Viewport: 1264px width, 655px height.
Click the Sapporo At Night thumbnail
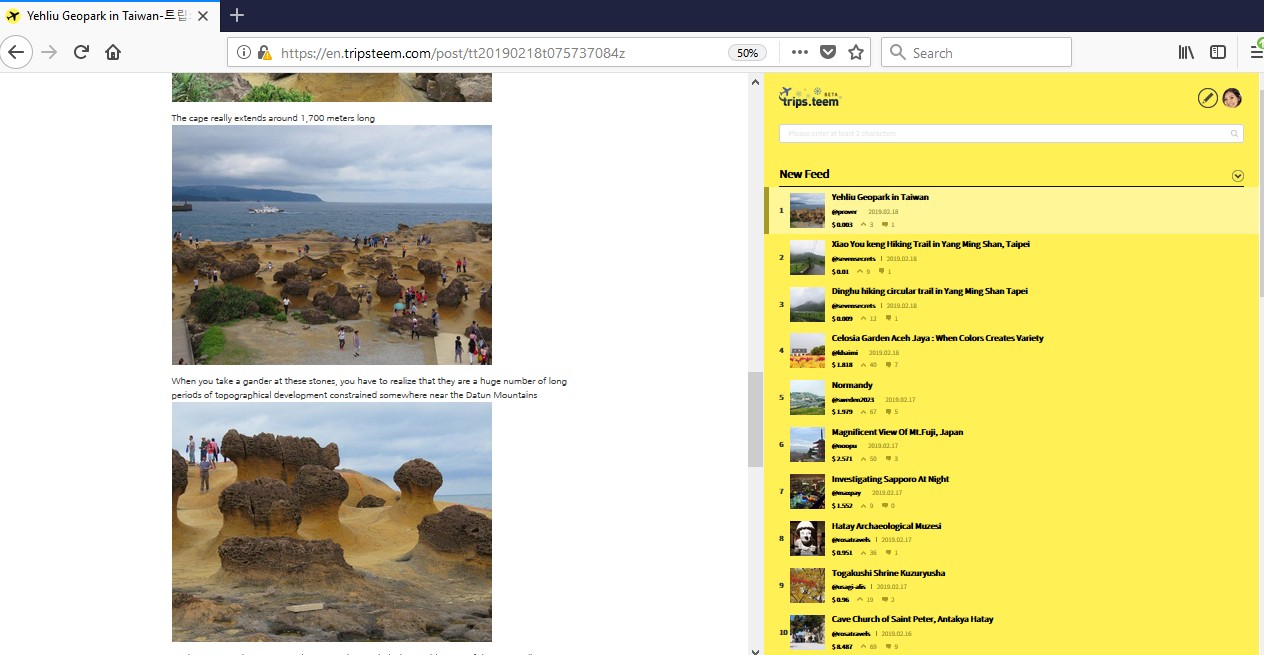[x=807, y=492]
